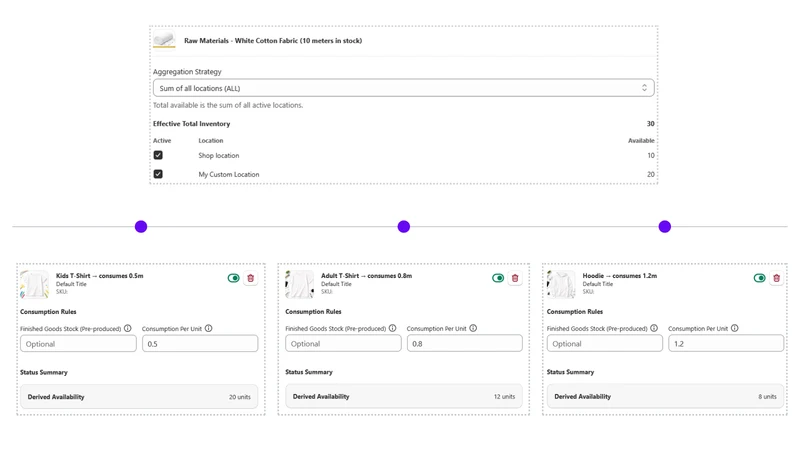This screenshot has width=800, height=450.
Task: Click the Shop location available value 10
Action: tap(651, 155)
